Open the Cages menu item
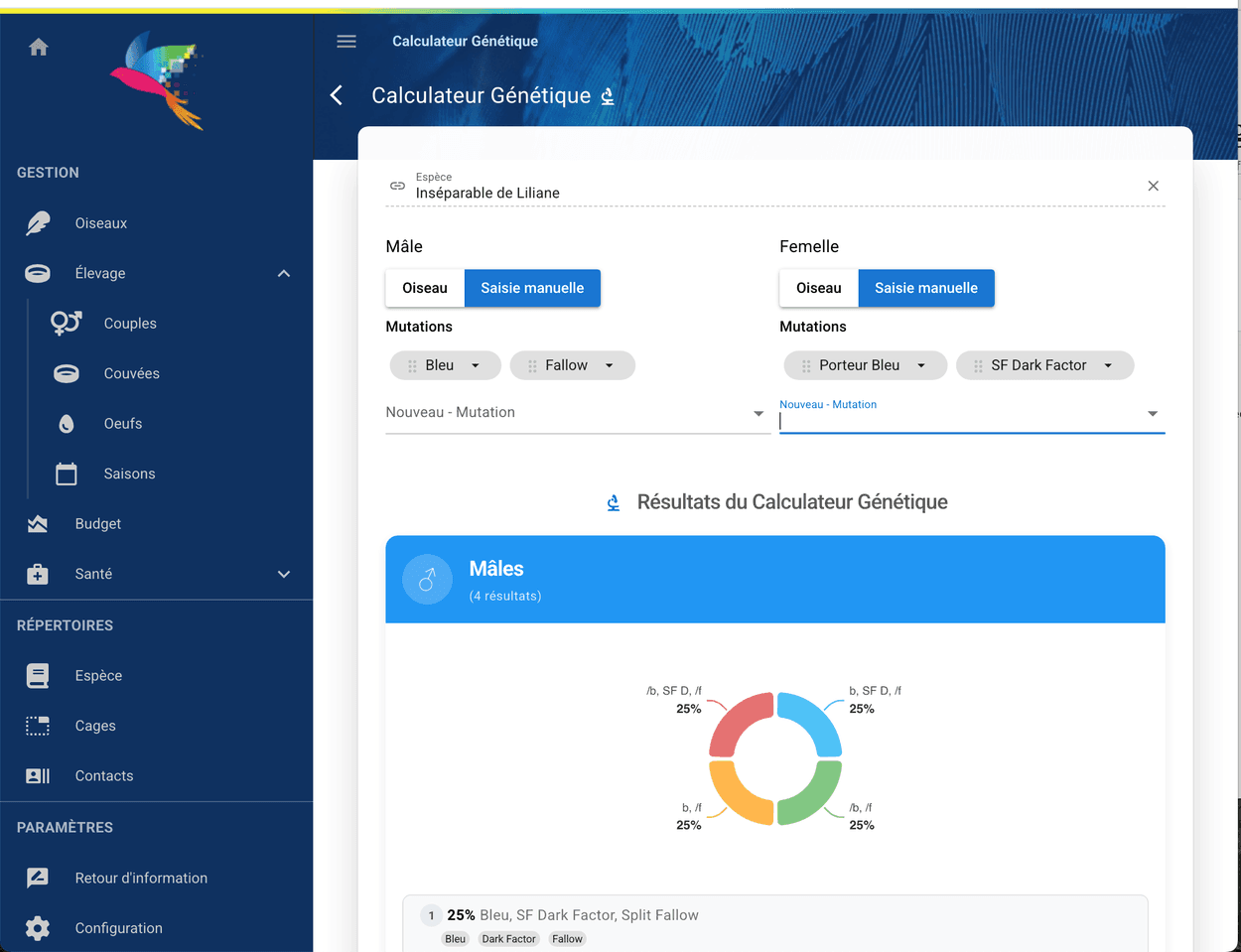Image resolution: width=1241 pixels, height=952 pixels. coord(95,726)
